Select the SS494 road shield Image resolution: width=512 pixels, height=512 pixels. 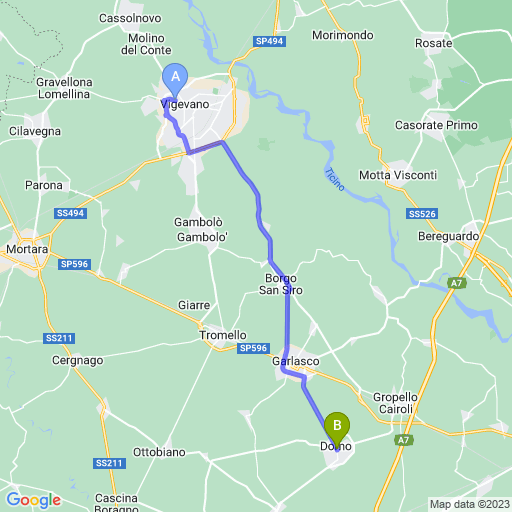70,213
